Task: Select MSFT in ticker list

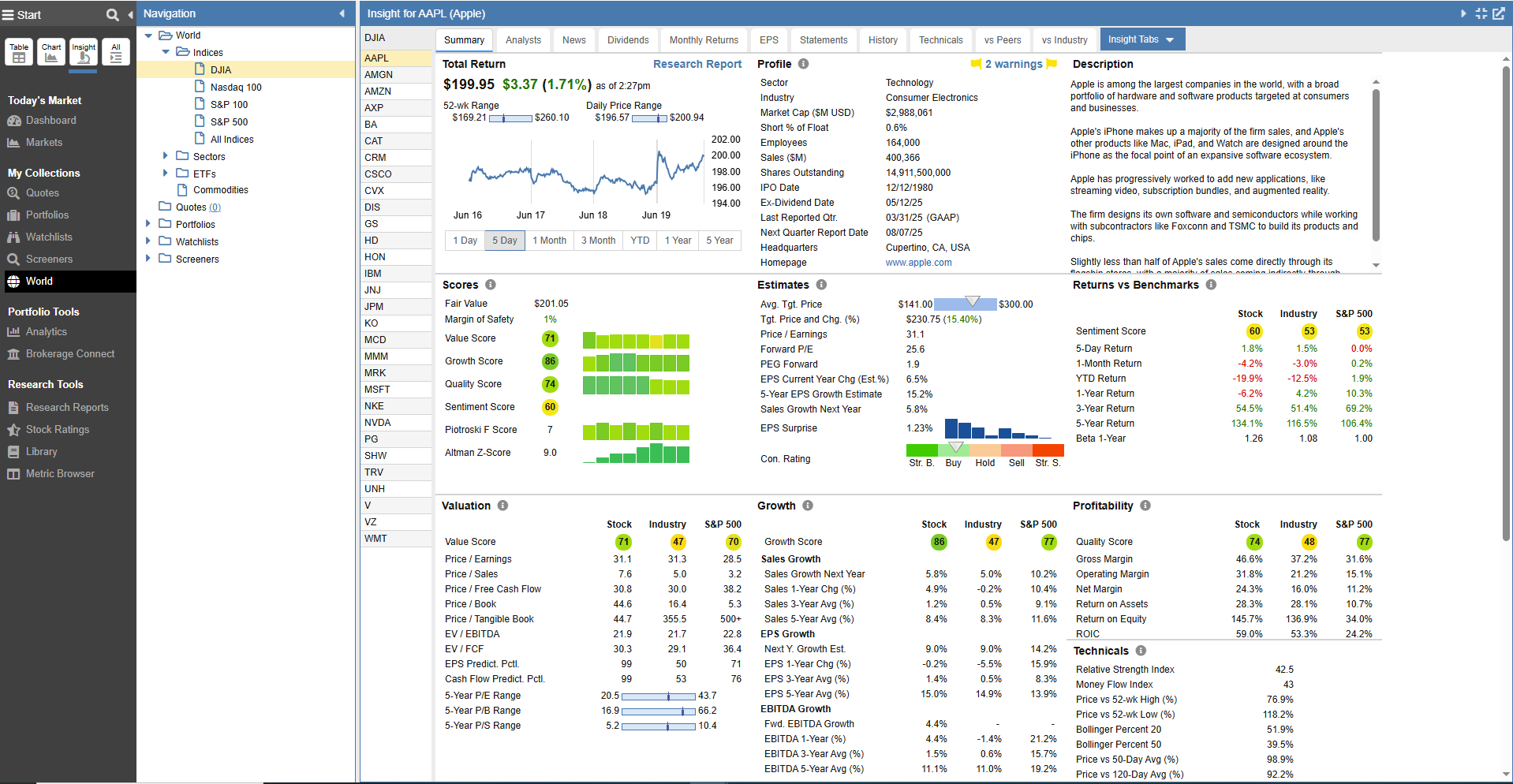Action: point(396,390)
